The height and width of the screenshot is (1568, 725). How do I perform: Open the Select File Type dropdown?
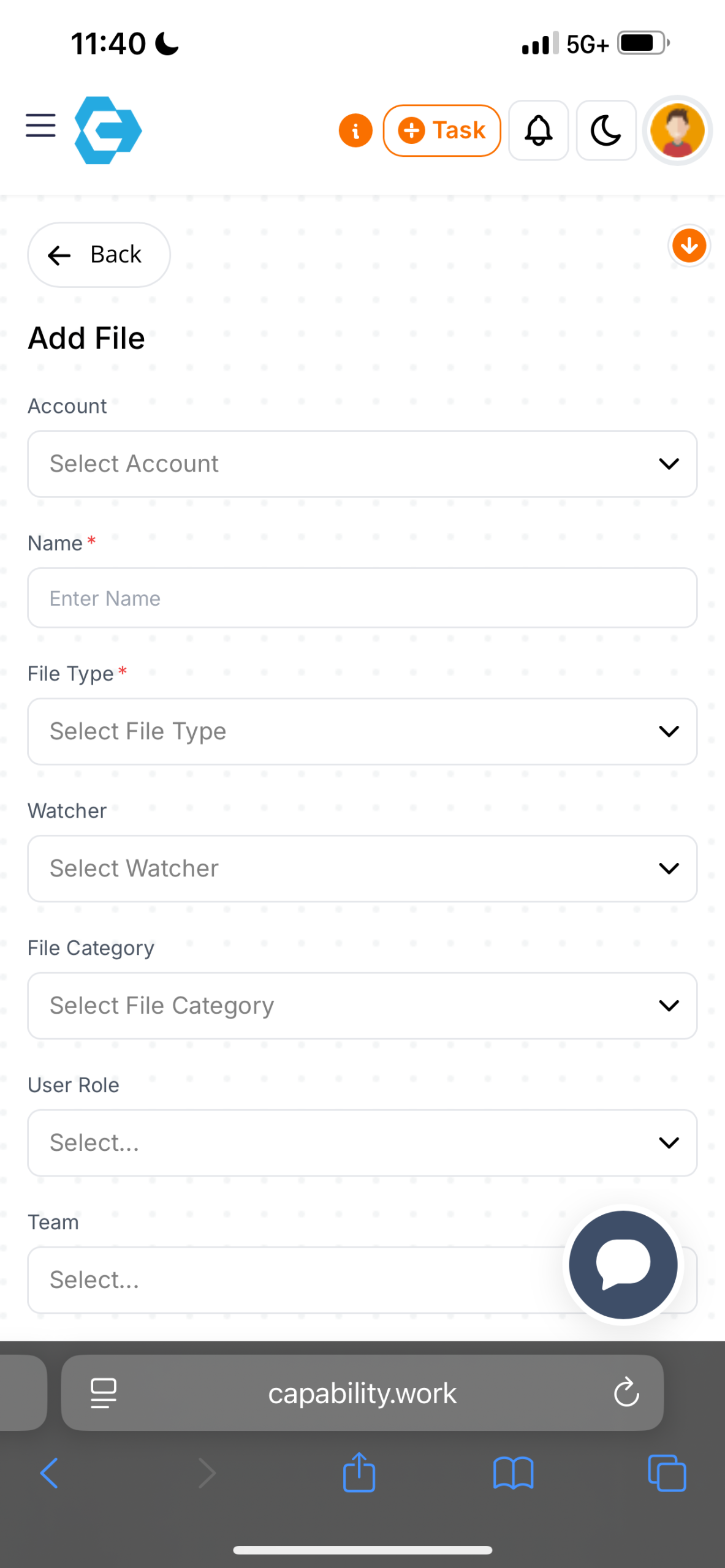click(x=362, y=731)
